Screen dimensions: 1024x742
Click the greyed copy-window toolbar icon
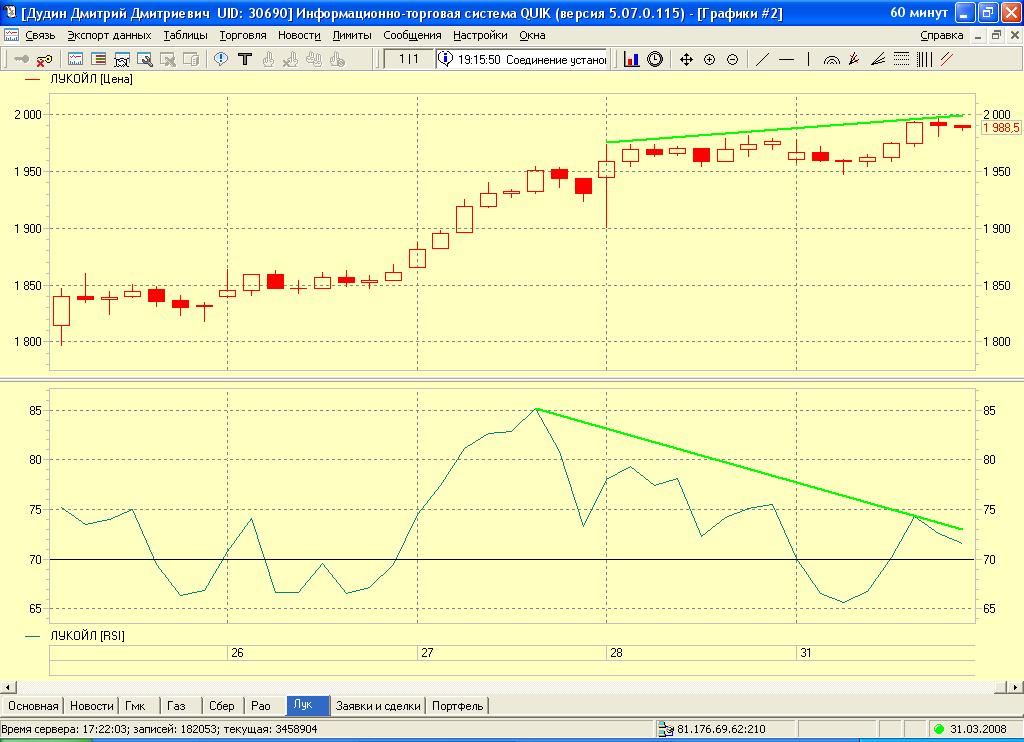(191, 59)
